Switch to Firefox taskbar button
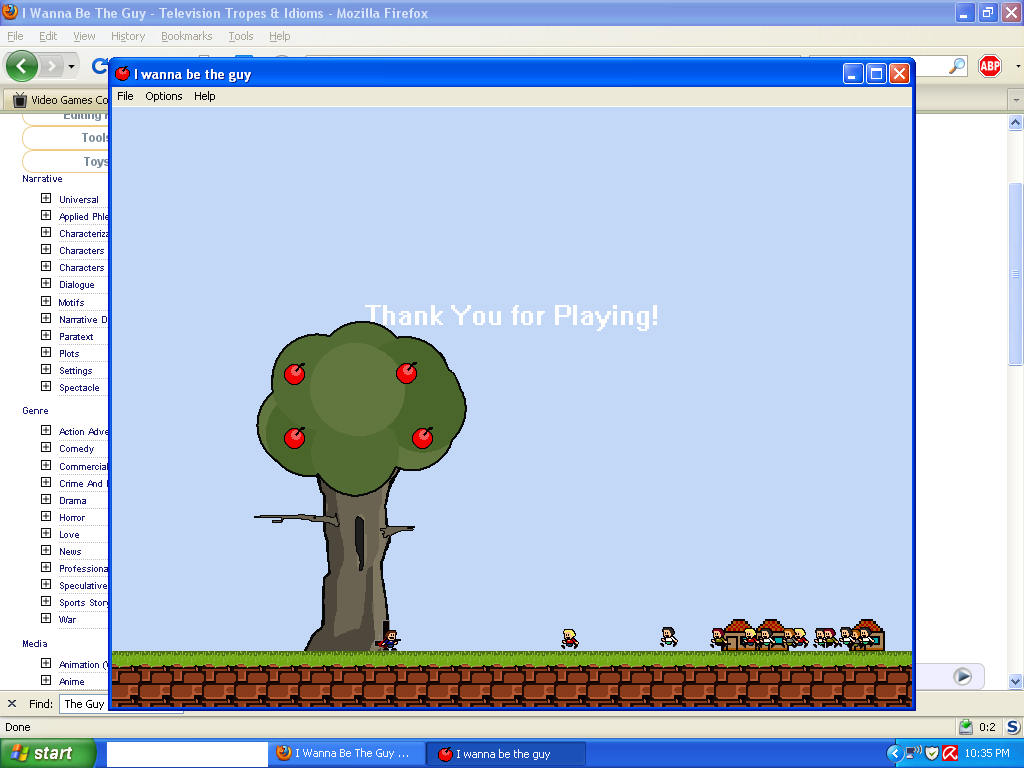The width and height of the screenshot is (1024, 768). point(346,753)
